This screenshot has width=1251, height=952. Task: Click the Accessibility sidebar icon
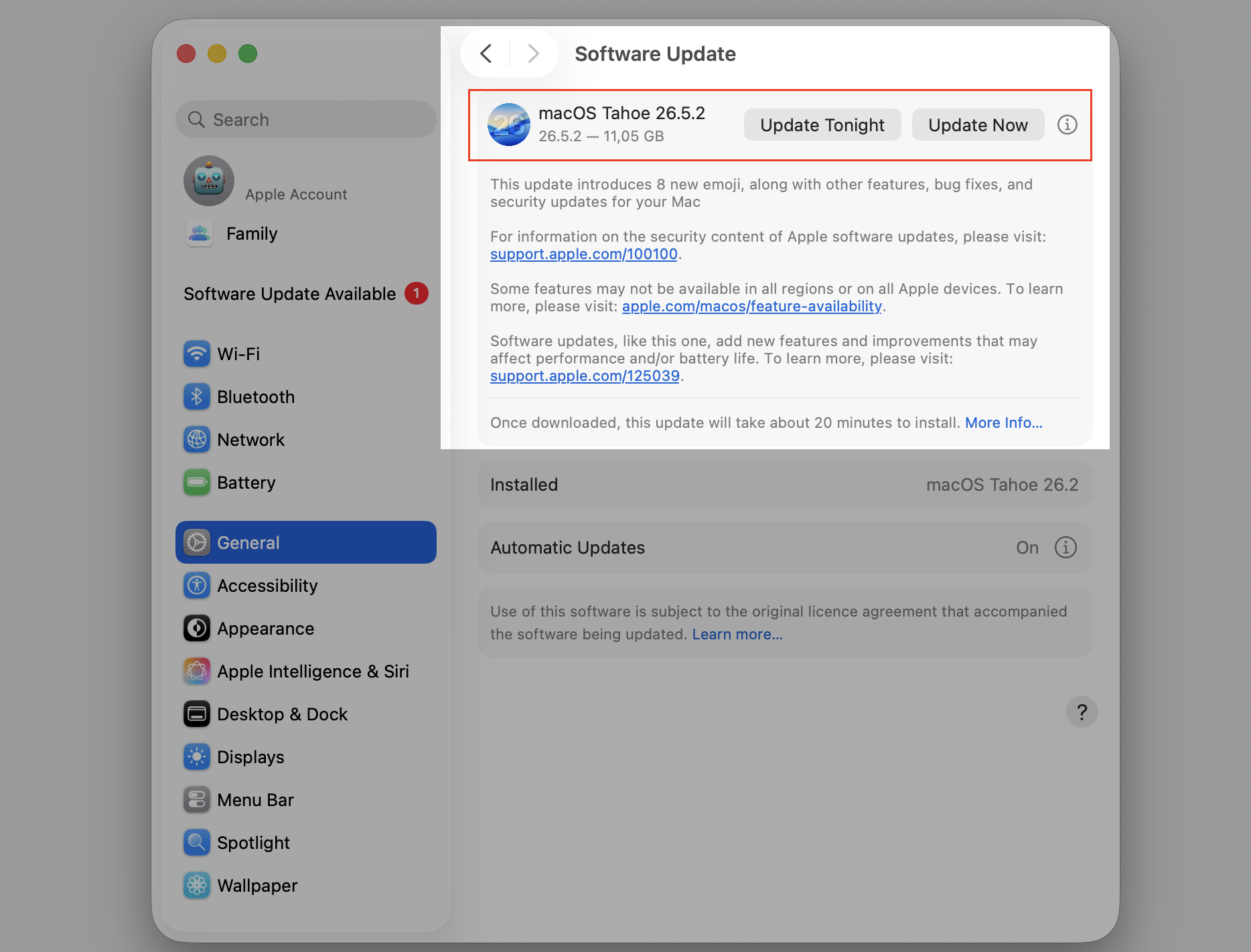tap(197, 585)
